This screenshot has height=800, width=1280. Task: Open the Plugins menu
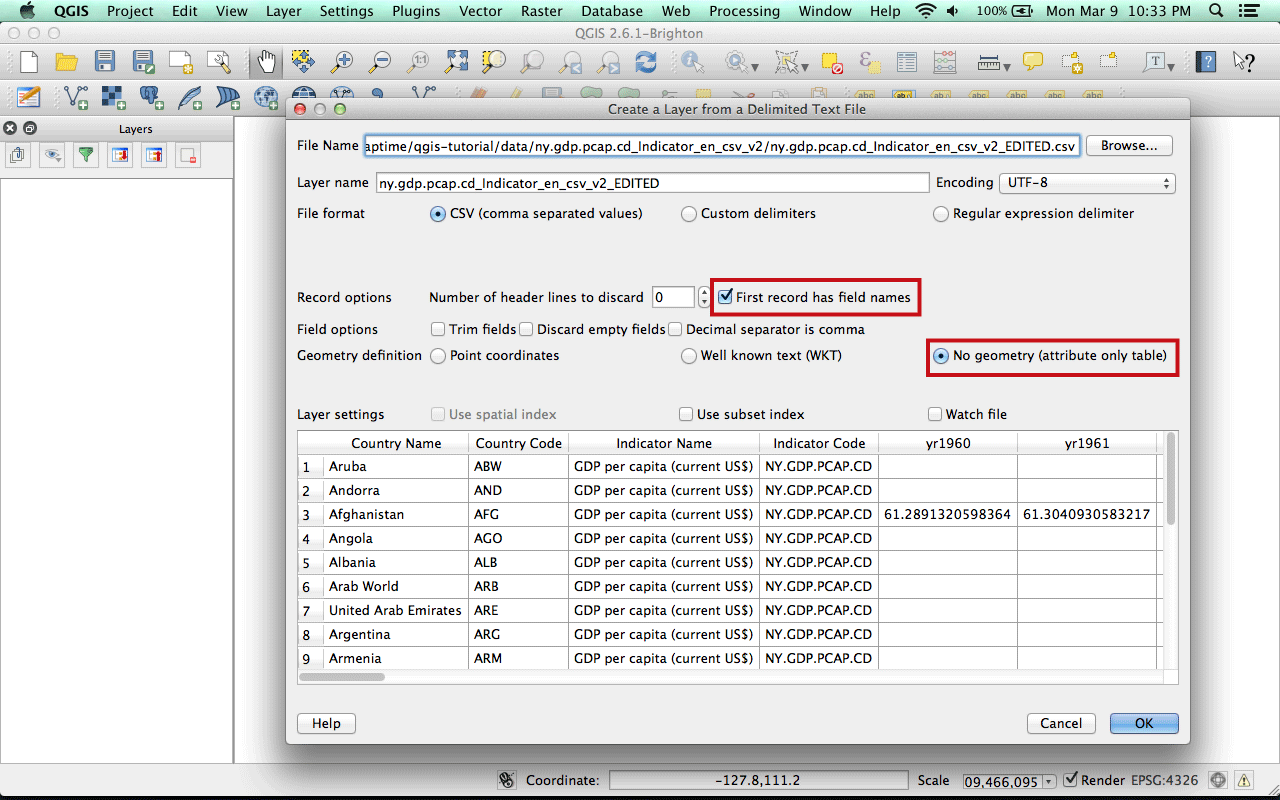click(x=416, y=11)
